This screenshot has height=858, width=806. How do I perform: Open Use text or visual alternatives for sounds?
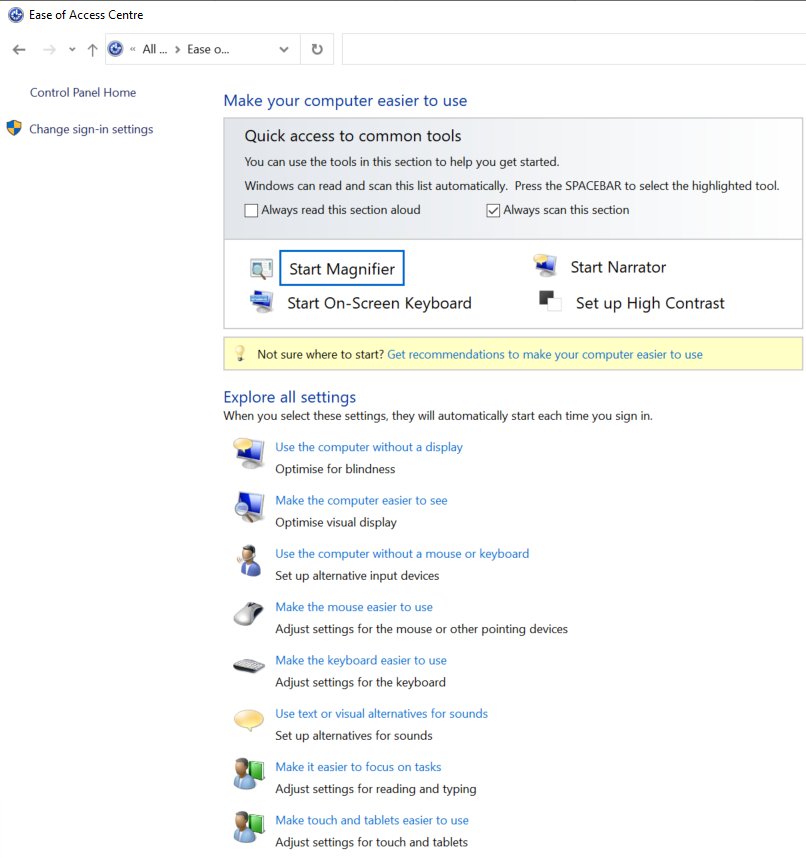[381, 714]
